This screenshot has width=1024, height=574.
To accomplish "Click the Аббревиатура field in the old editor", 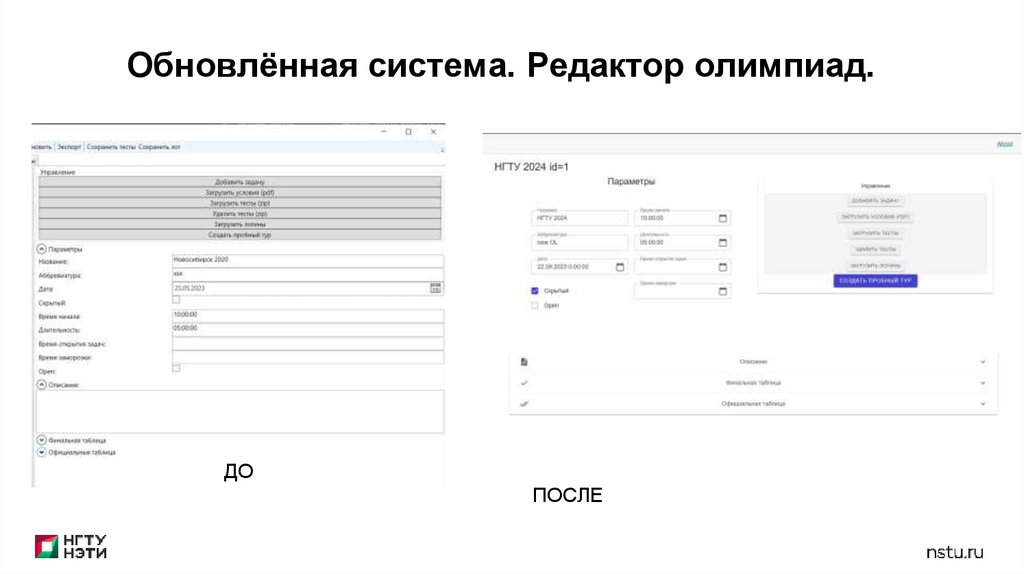I will point(308,274).
